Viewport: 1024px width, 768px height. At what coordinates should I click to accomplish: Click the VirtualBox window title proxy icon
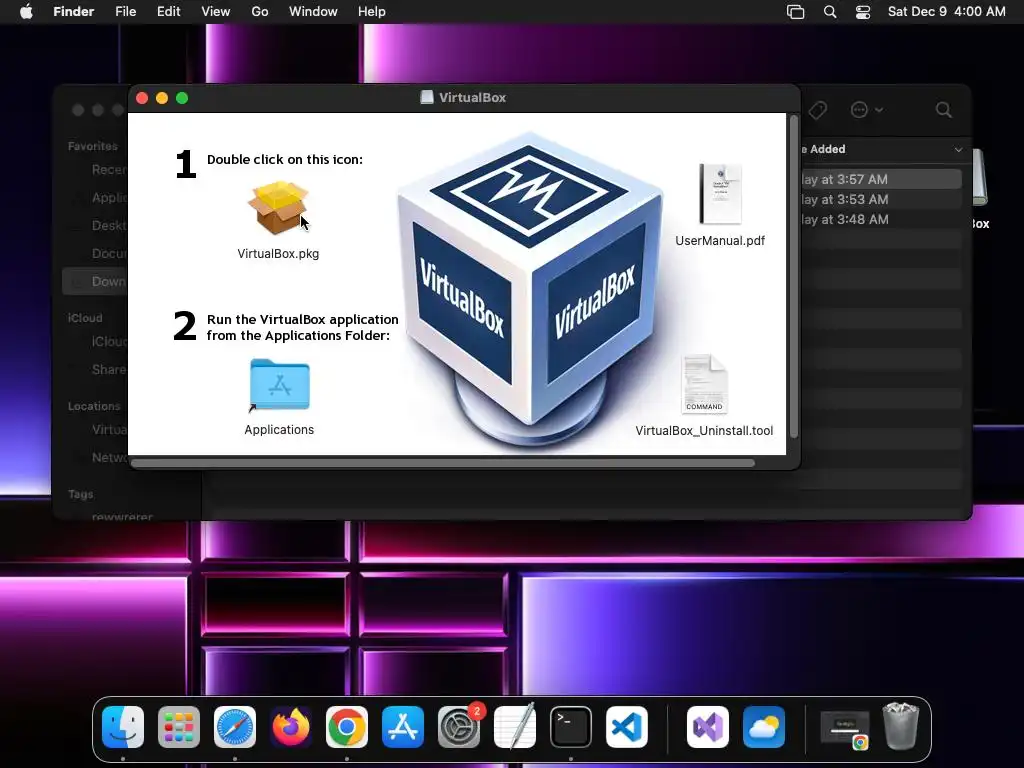coord(426,97)
